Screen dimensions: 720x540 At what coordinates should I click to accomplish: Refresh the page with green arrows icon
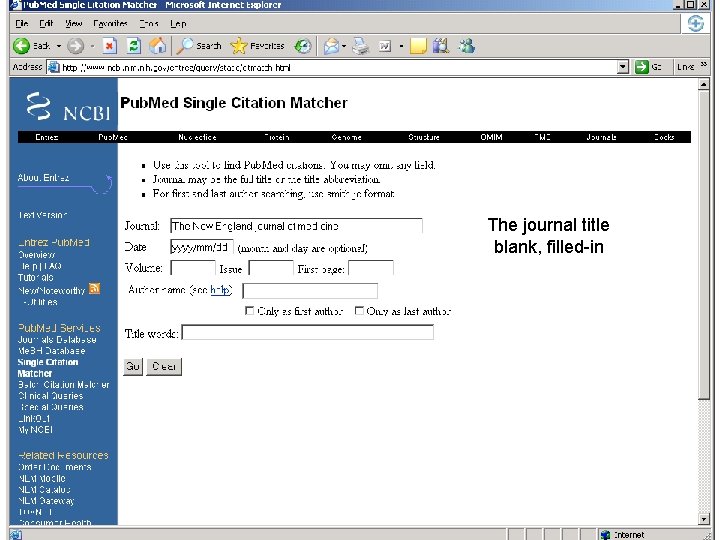click(134, 46)
